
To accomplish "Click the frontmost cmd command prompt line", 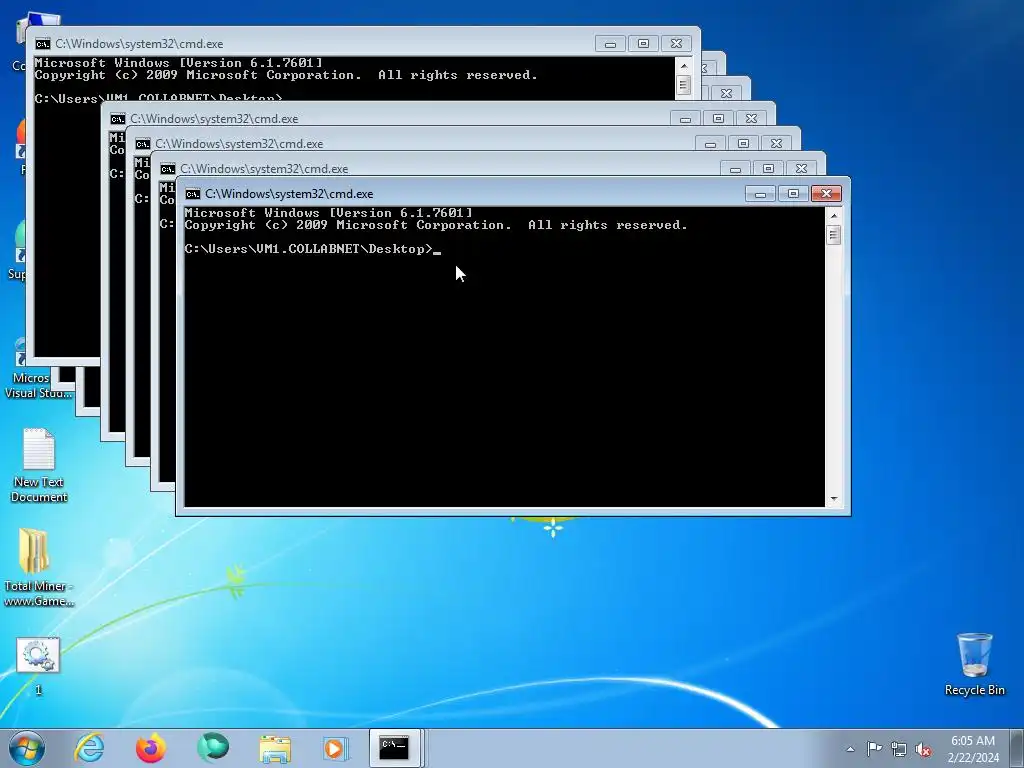I will click(312, 249).
